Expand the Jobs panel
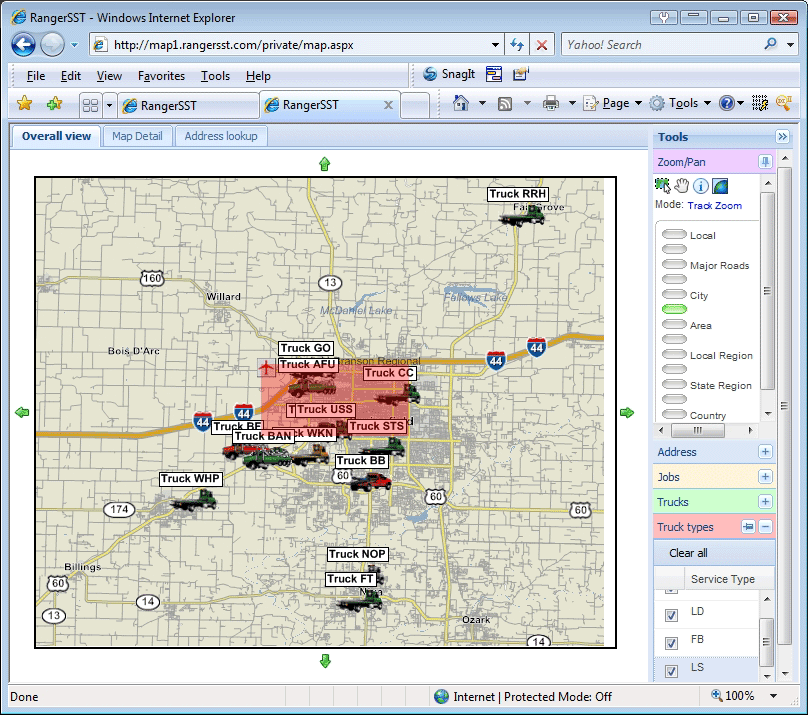Viewport: 808px width, 715px height. coord(765,477)
